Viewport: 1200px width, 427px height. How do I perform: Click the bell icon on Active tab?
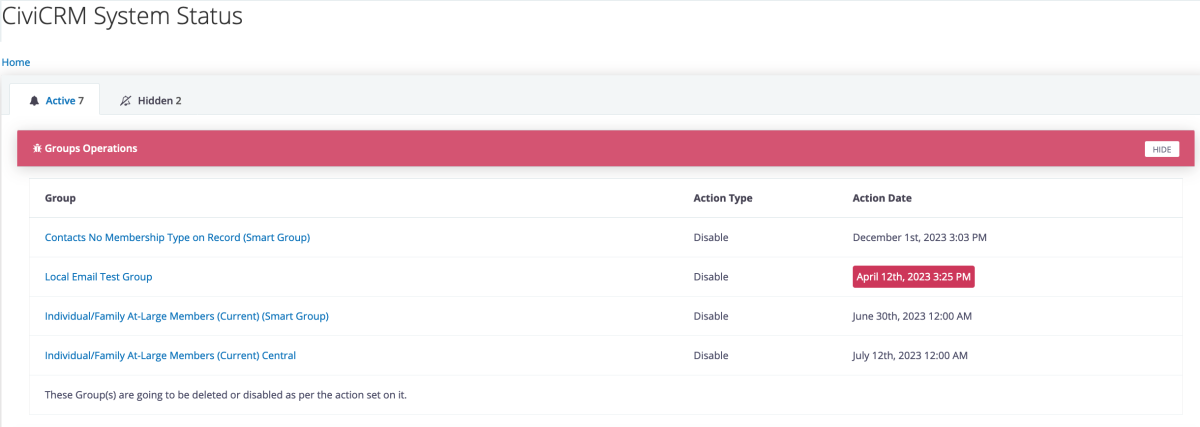coord(34,101)
